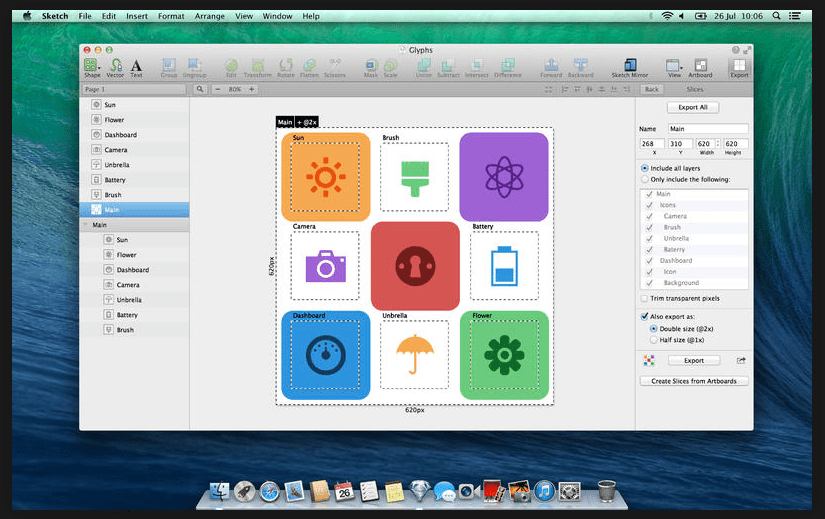This screenshot has height=519, width=825.
Task: Collapse the Main group in layer list
Action: point(85,225)
